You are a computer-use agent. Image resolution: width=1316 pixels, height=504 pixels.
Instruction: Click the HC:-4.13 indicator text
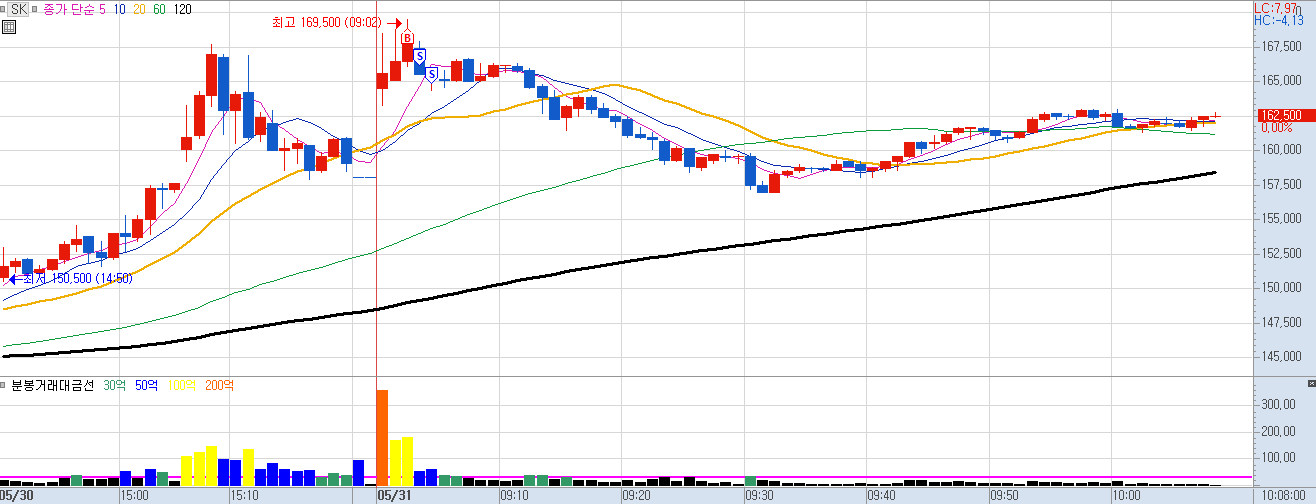point(1279,20)
